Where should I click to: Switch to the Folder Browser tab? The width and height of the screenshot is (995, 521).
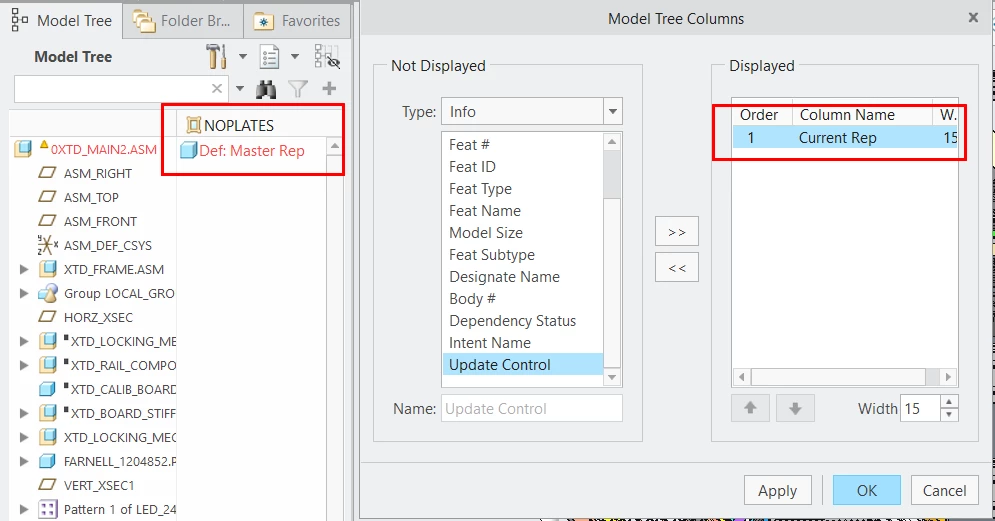pos(182,21)
